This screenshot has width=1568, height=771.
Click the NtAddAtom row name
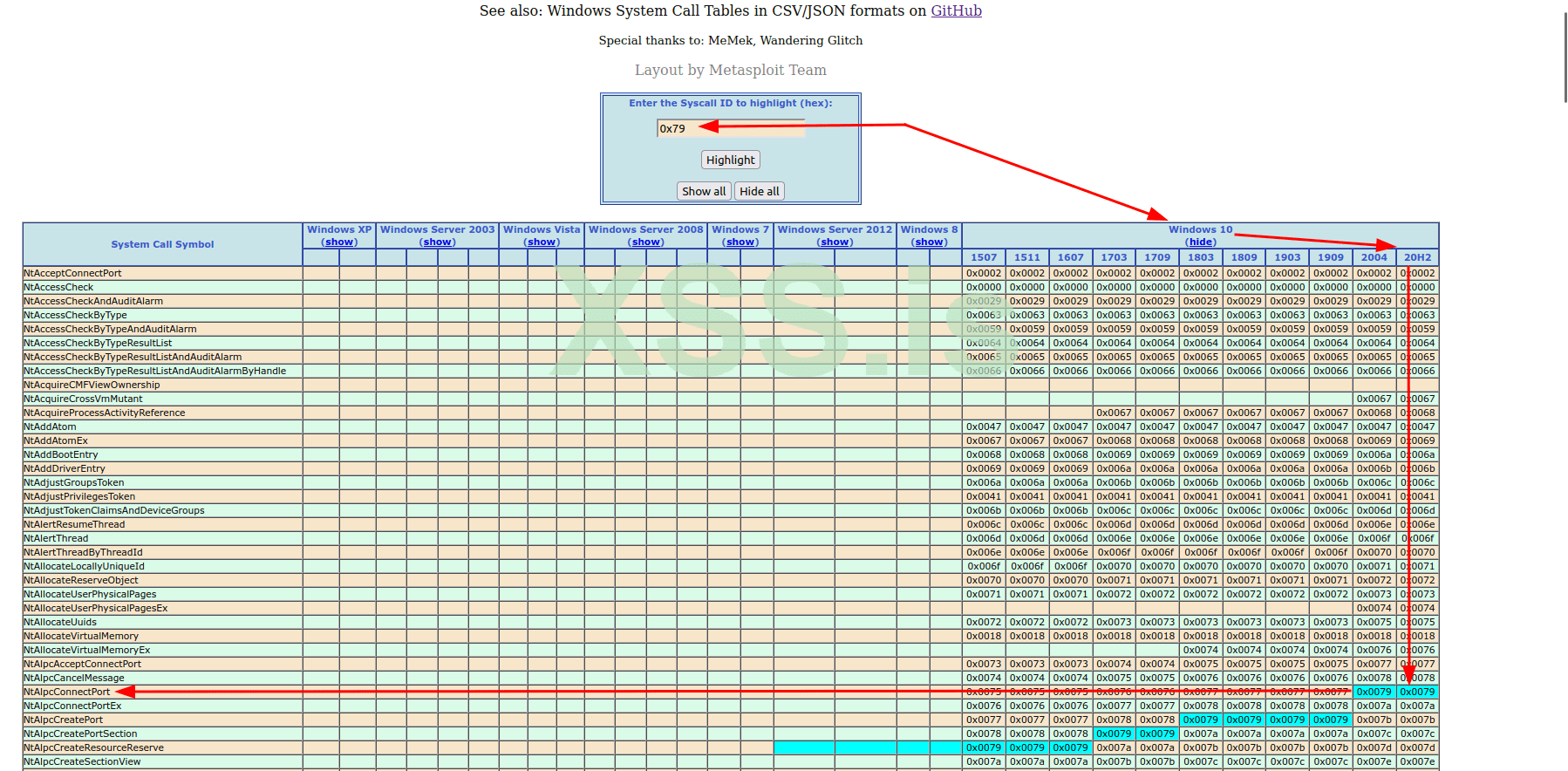[x=50, y=426]
